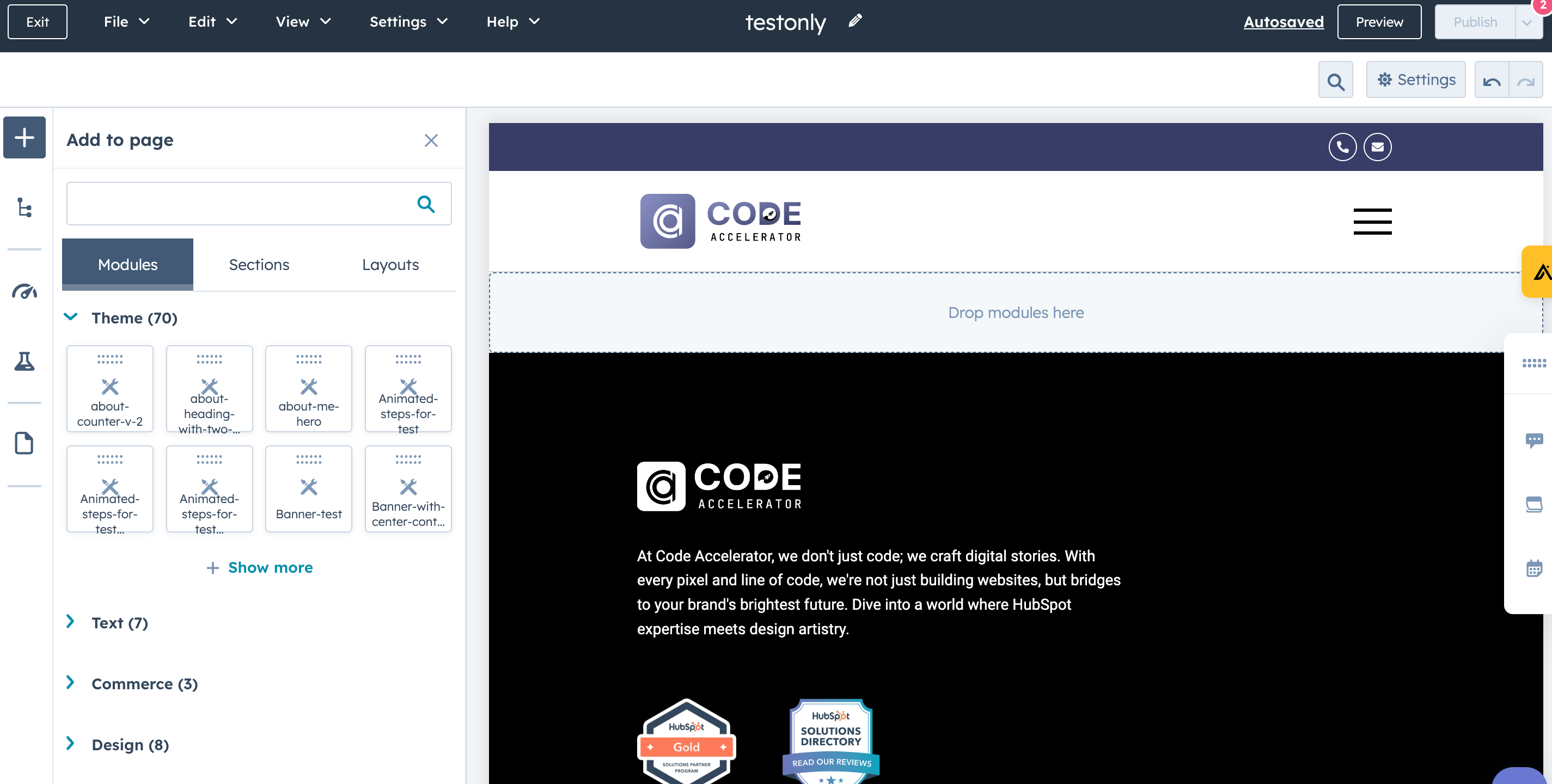
Task: Click the plus Add icon in the sidebar
Action: click(24, 137)
